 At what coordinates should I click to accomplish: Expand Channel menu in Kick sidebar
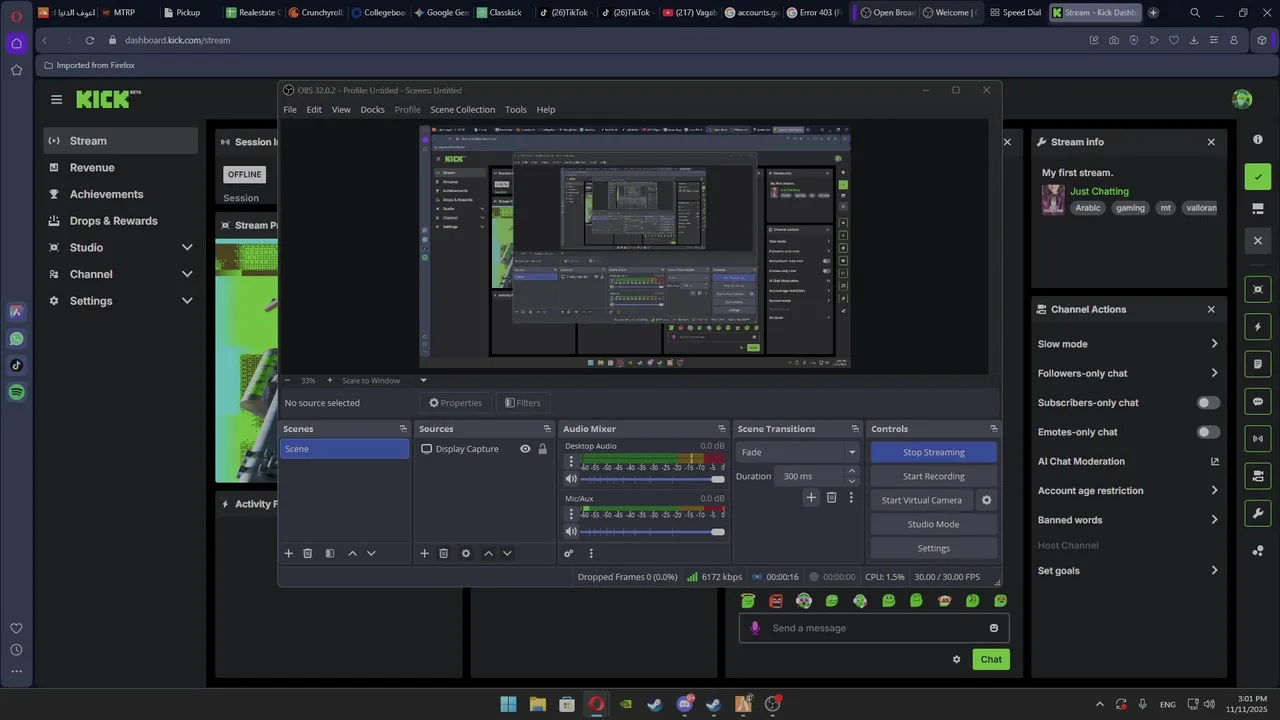click(x=187, y=274)
